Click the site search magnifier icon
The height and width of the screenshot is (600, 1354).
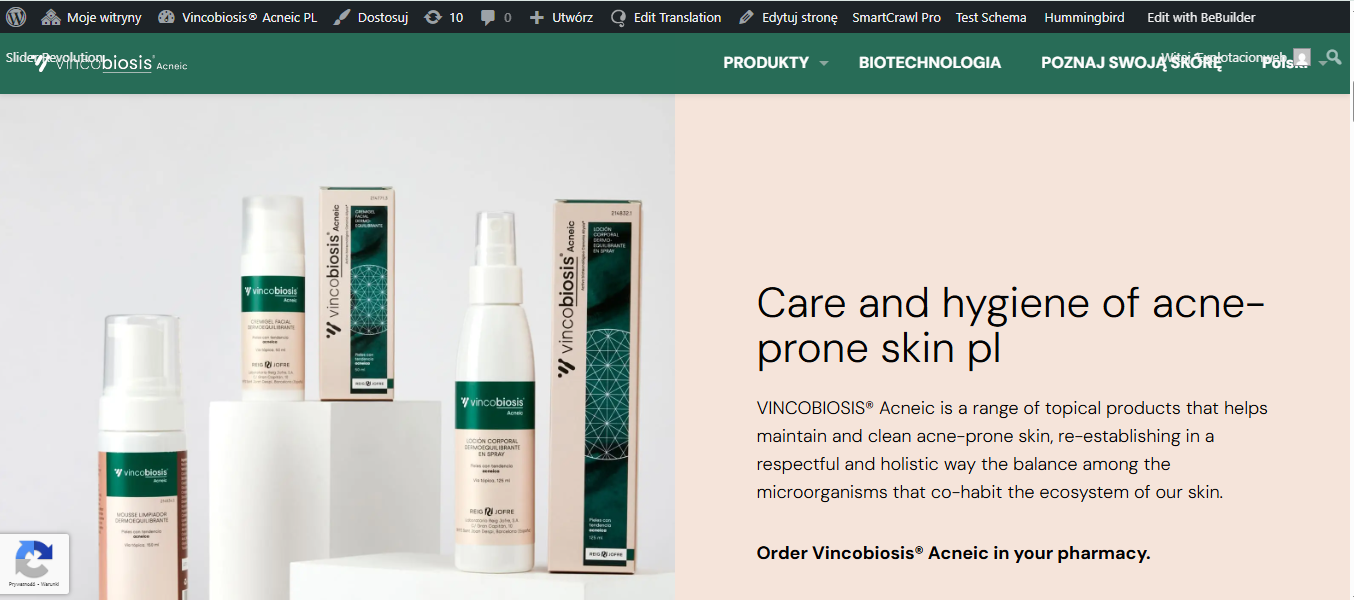point(1334,58)
